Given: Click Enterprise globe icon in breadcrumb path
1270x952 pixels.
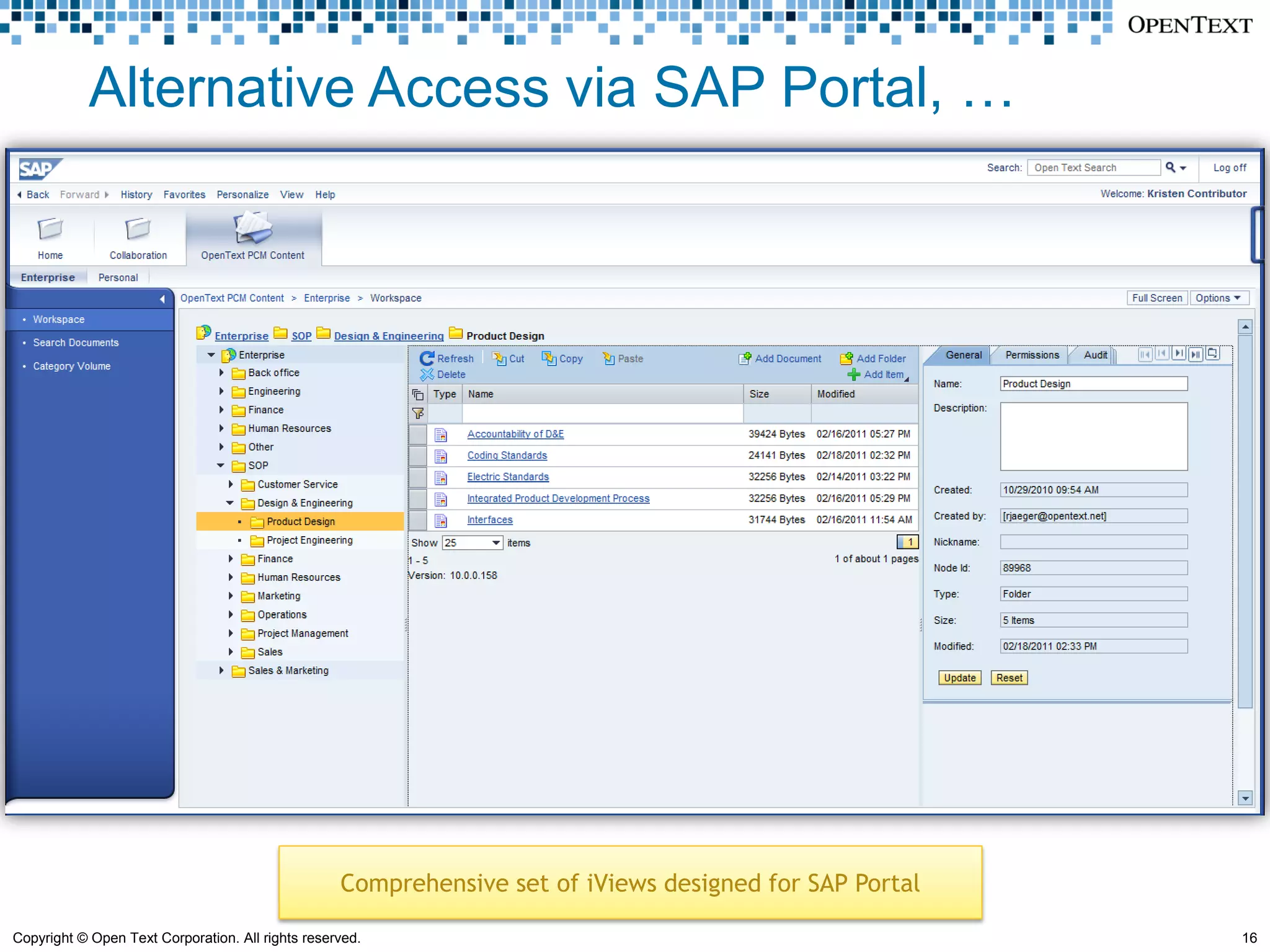Looking at the screenshot, I should point(203,333).
